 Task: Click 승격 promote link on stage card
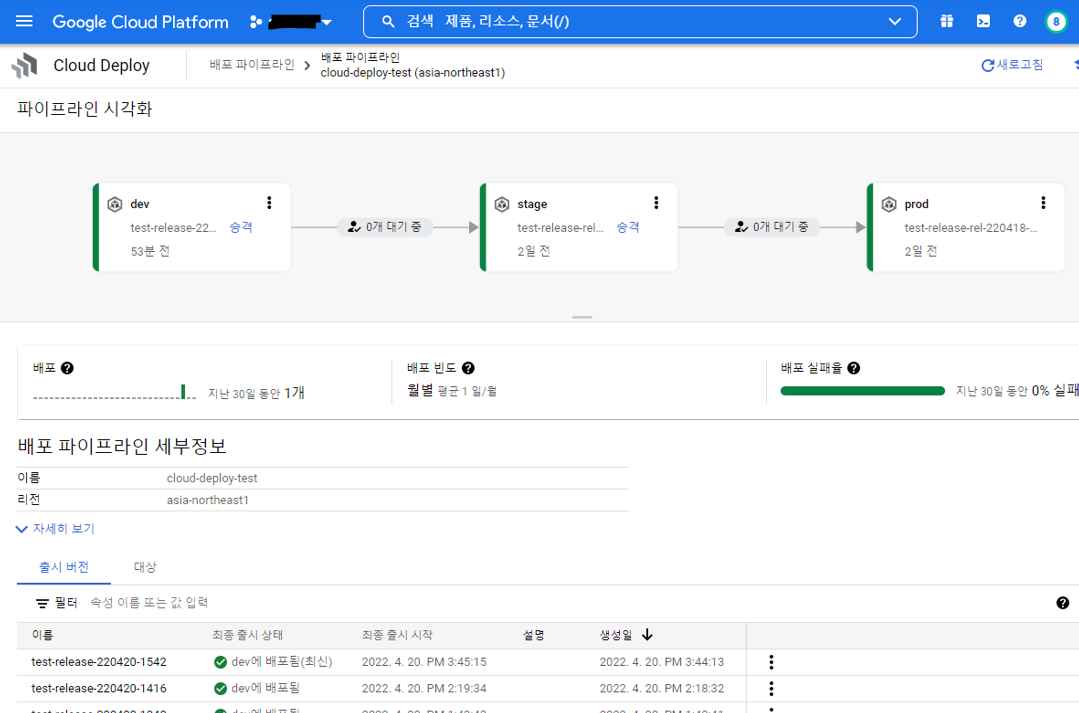[x=628, y=227]
